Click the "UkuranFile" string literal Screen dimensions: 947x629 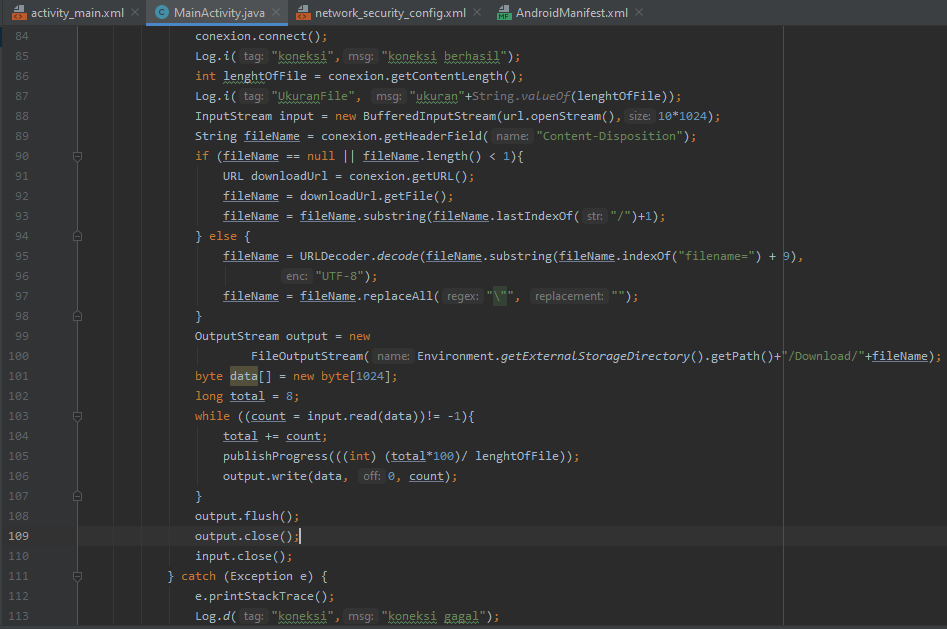[313, 96]
